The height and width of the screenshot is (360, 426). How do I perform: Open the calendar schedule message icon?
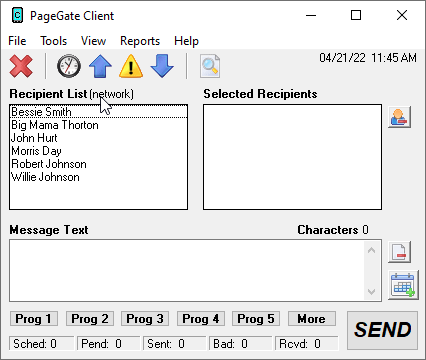(x=403, y=285)
